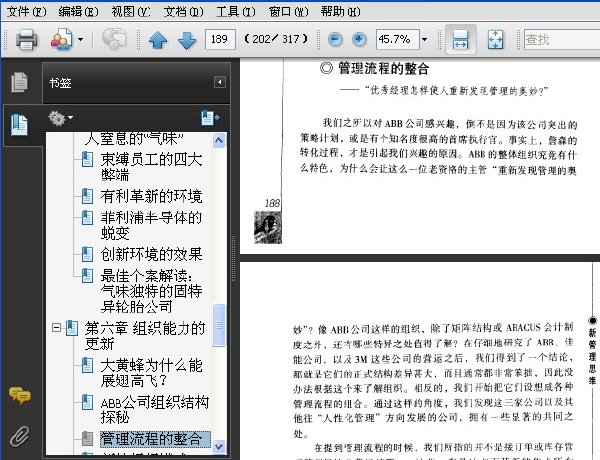Select bookmark 创新环境的效果
The height and width of the screenshot is (460, 600).
pyautogui.click(x=151, y=254)
